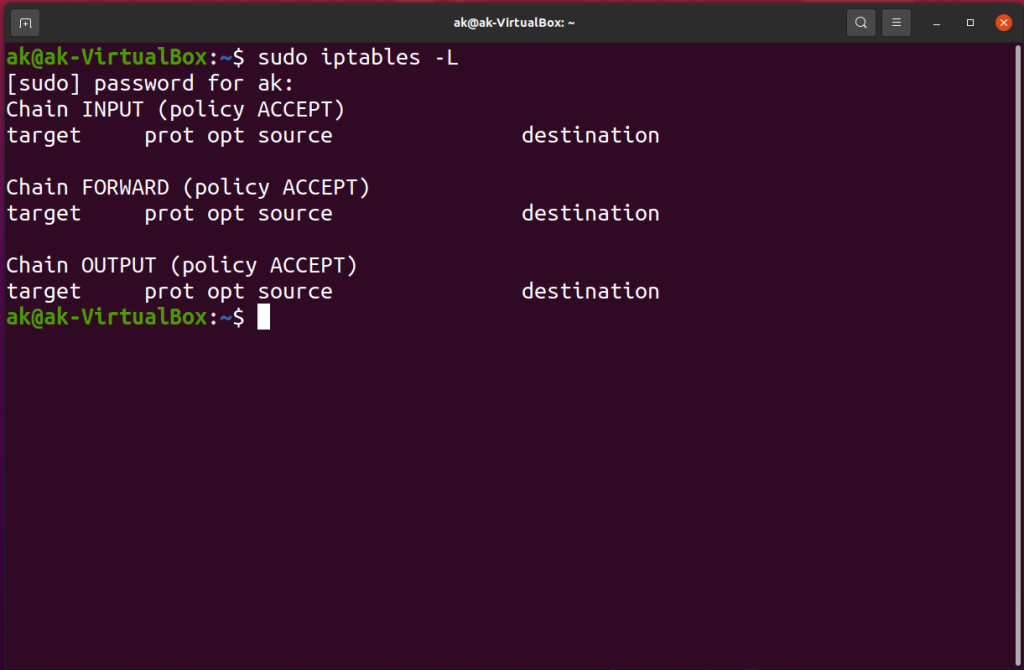The width and height of the screenshot is (1024, 670).
Task: Minimize the terminal window
Action: click(936, 21)
